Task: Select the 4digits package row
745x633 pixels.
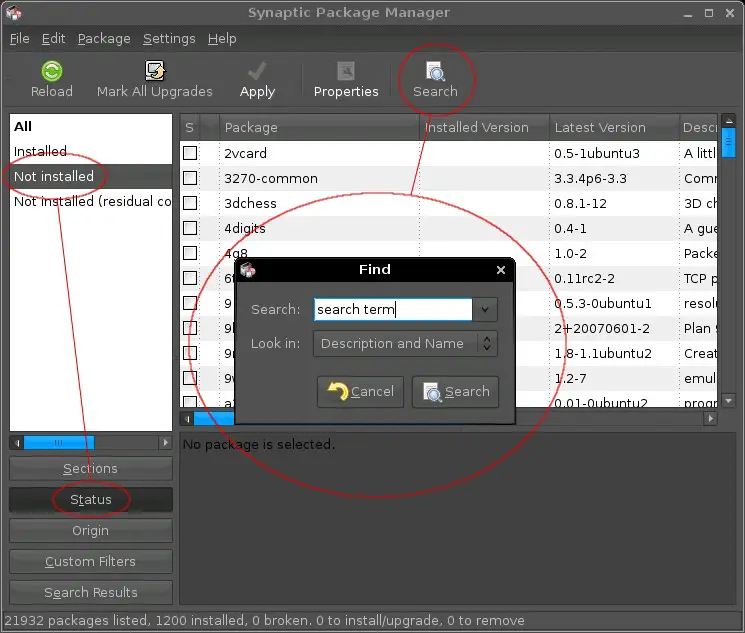Action: coord(449,228)
